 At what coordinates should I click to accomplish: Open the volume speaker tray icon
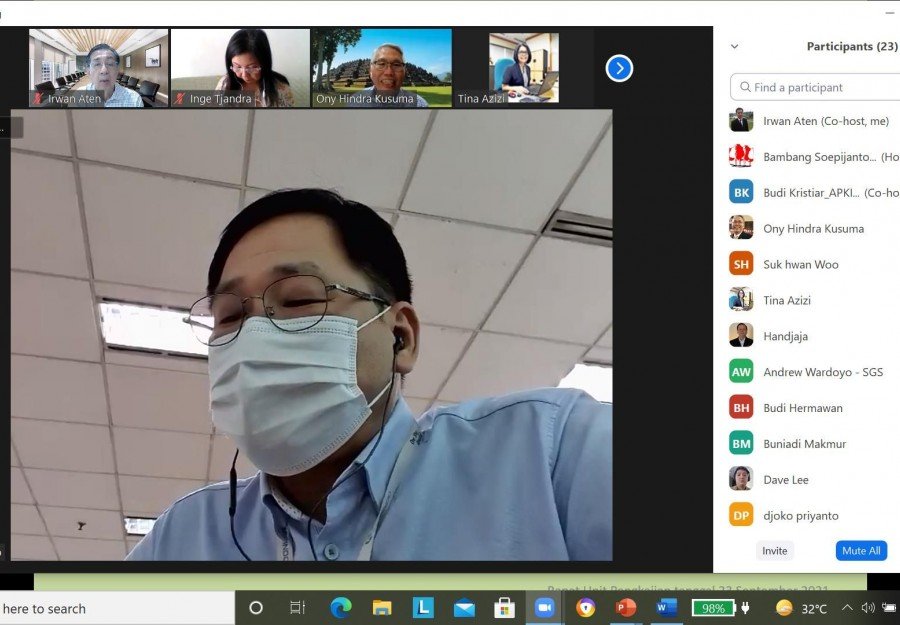868,608
